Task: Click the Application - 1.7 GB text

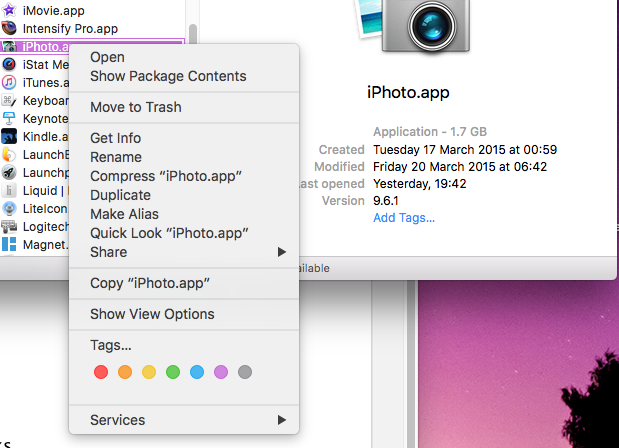Action: pos(430,131)
